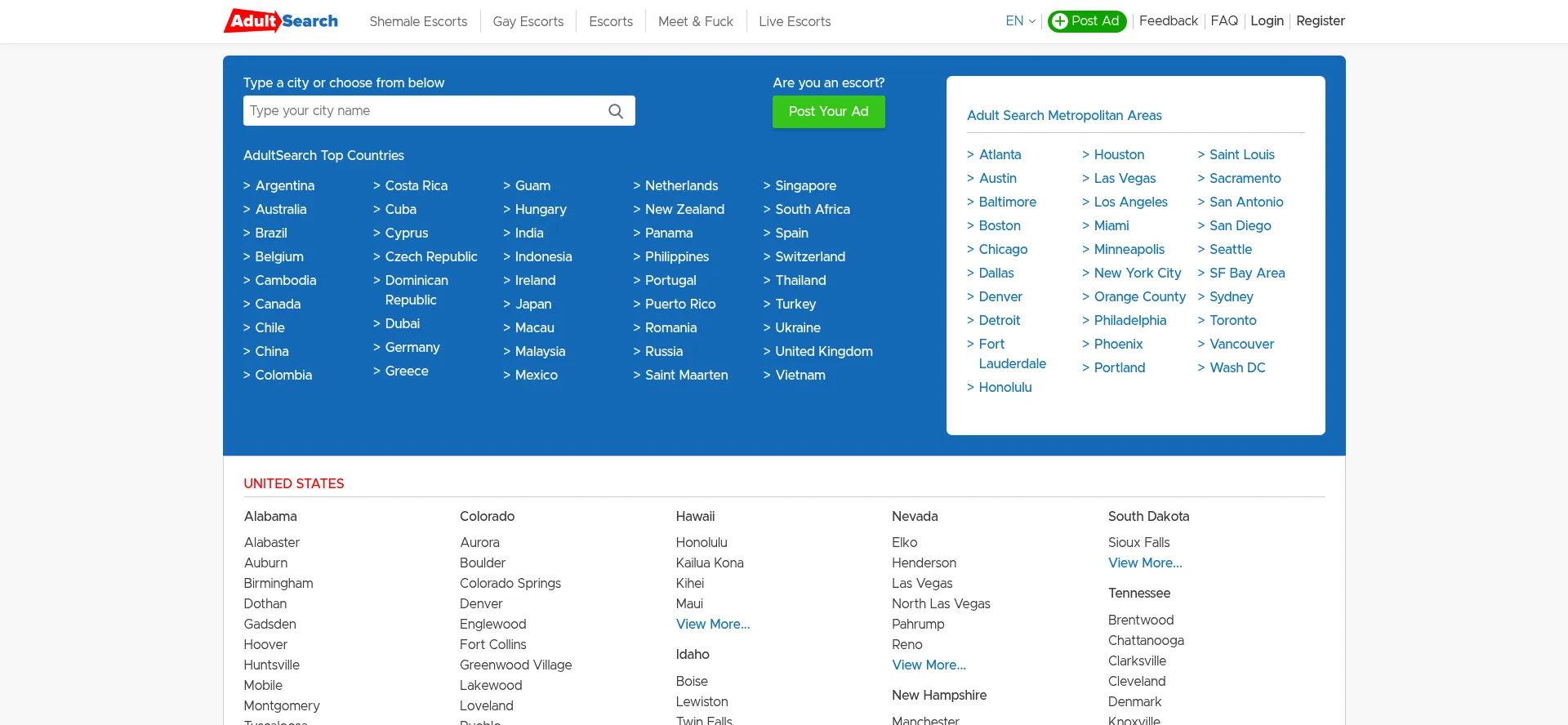
Task: Open the Live Escorts menu item
Action: pos(794,22)
